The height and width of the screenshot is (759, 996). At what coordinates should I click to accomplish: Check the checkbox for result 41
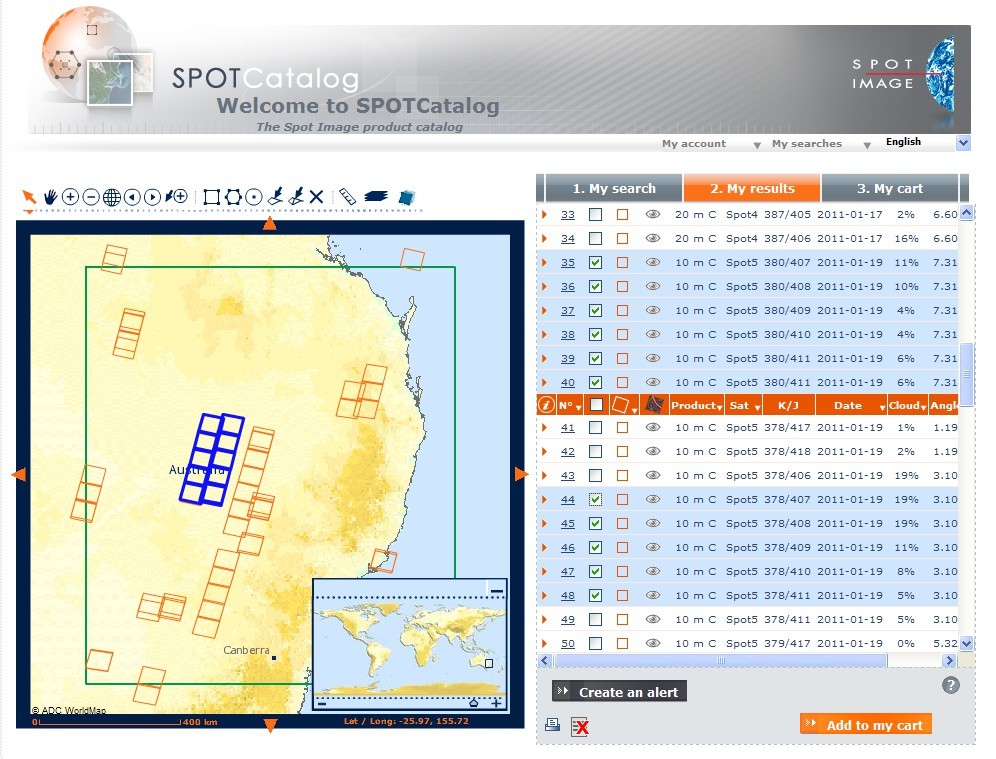click(596, 427)
